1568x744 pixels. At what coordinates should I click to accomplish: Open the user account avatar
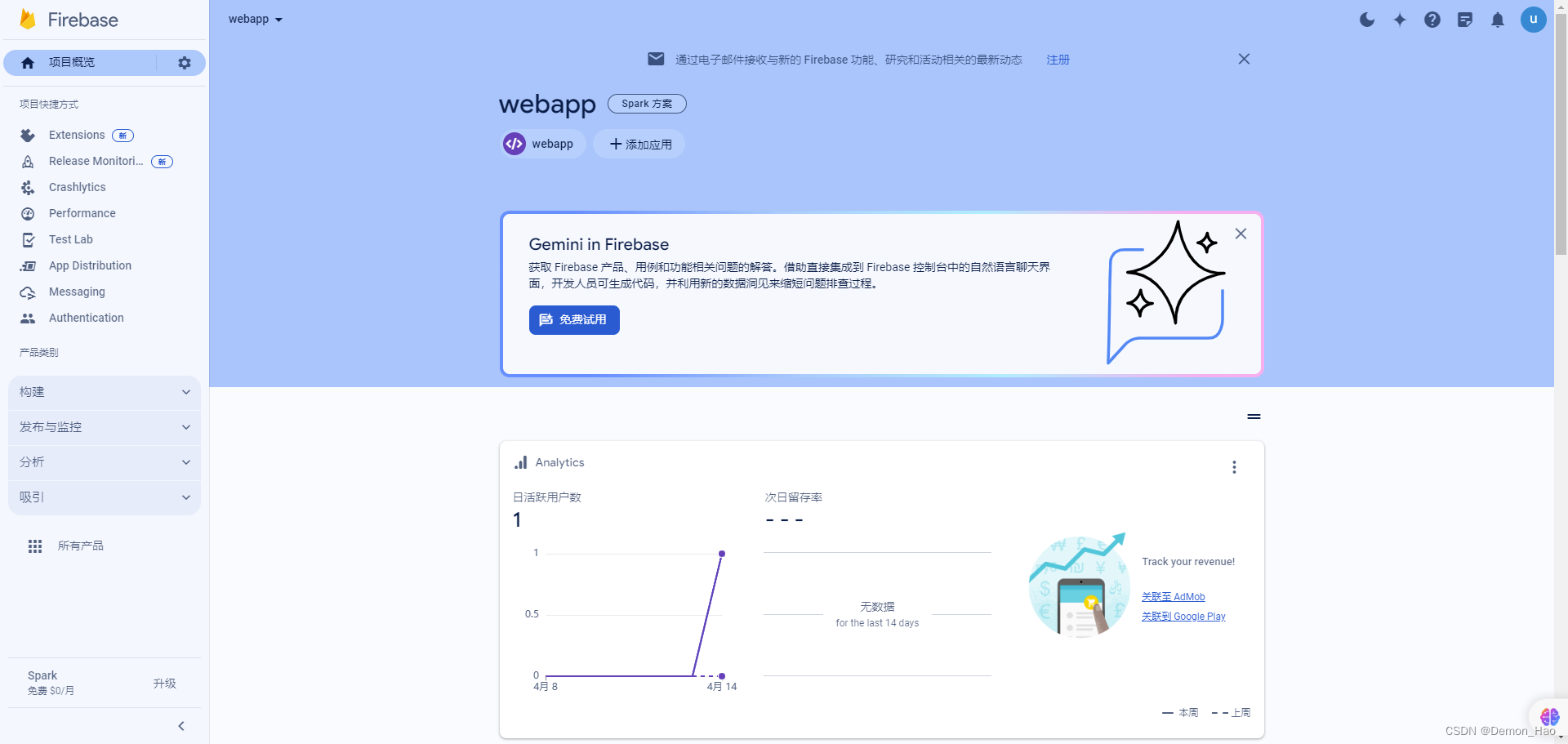pos(1534,20)
